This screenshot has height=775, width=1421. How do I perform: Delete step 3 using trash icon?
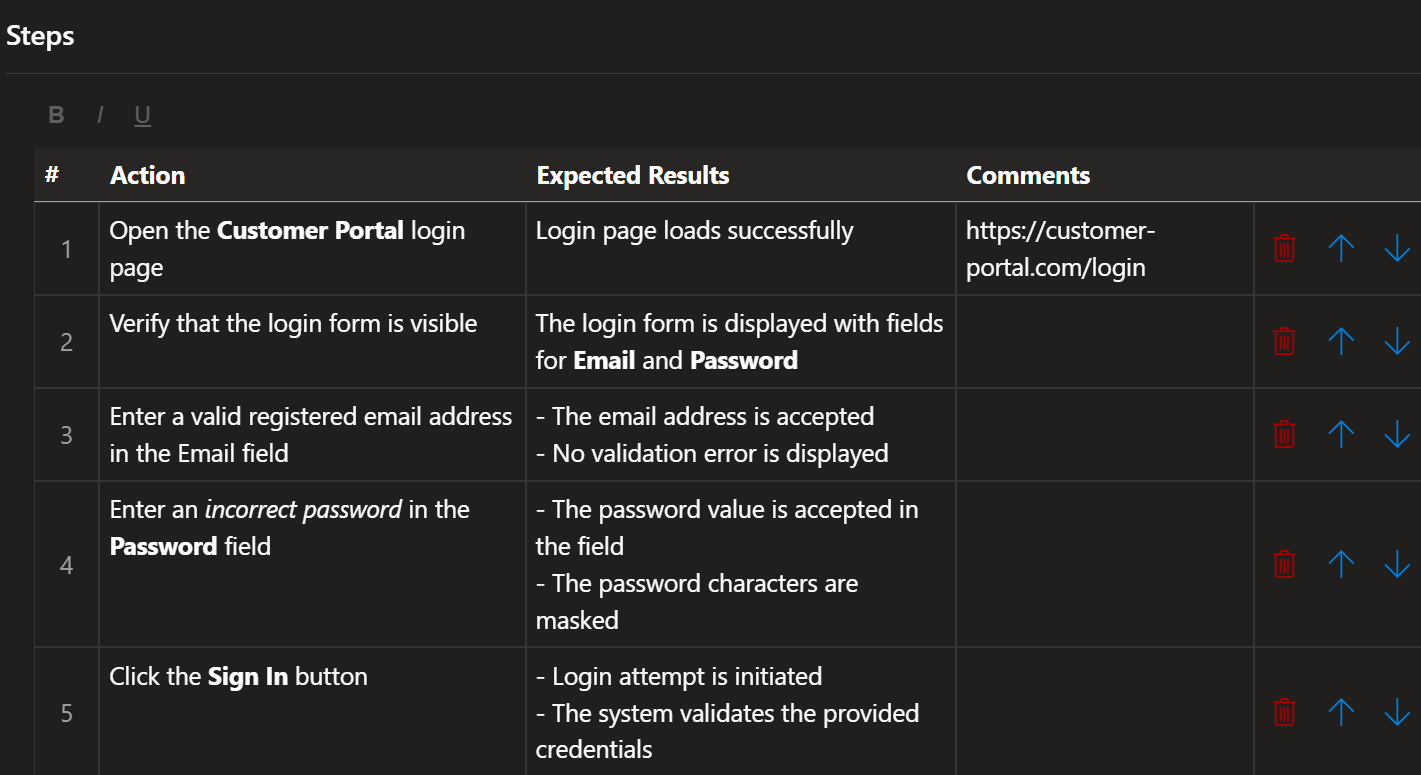tap(1284, 434)
